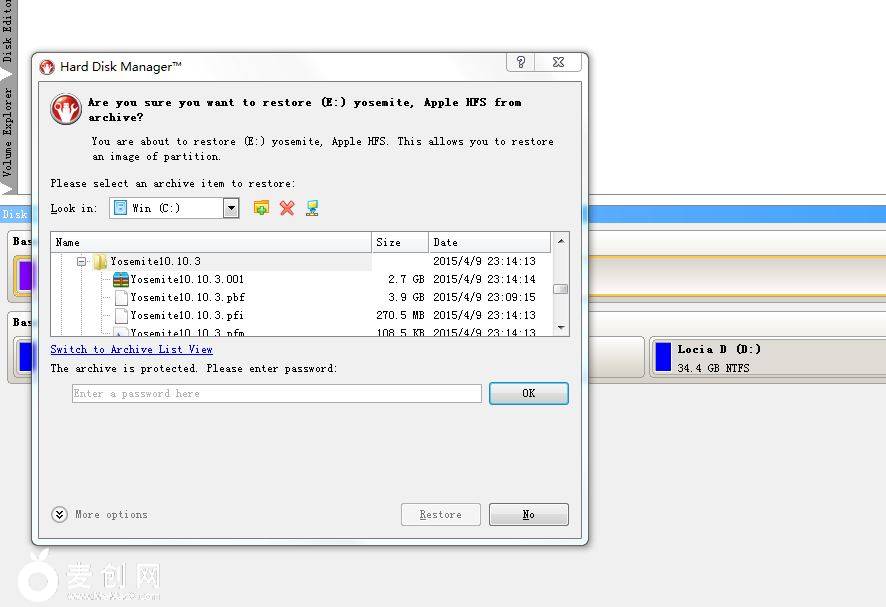Click the Locia D (D:) partition block

click(x=766, y=358)
